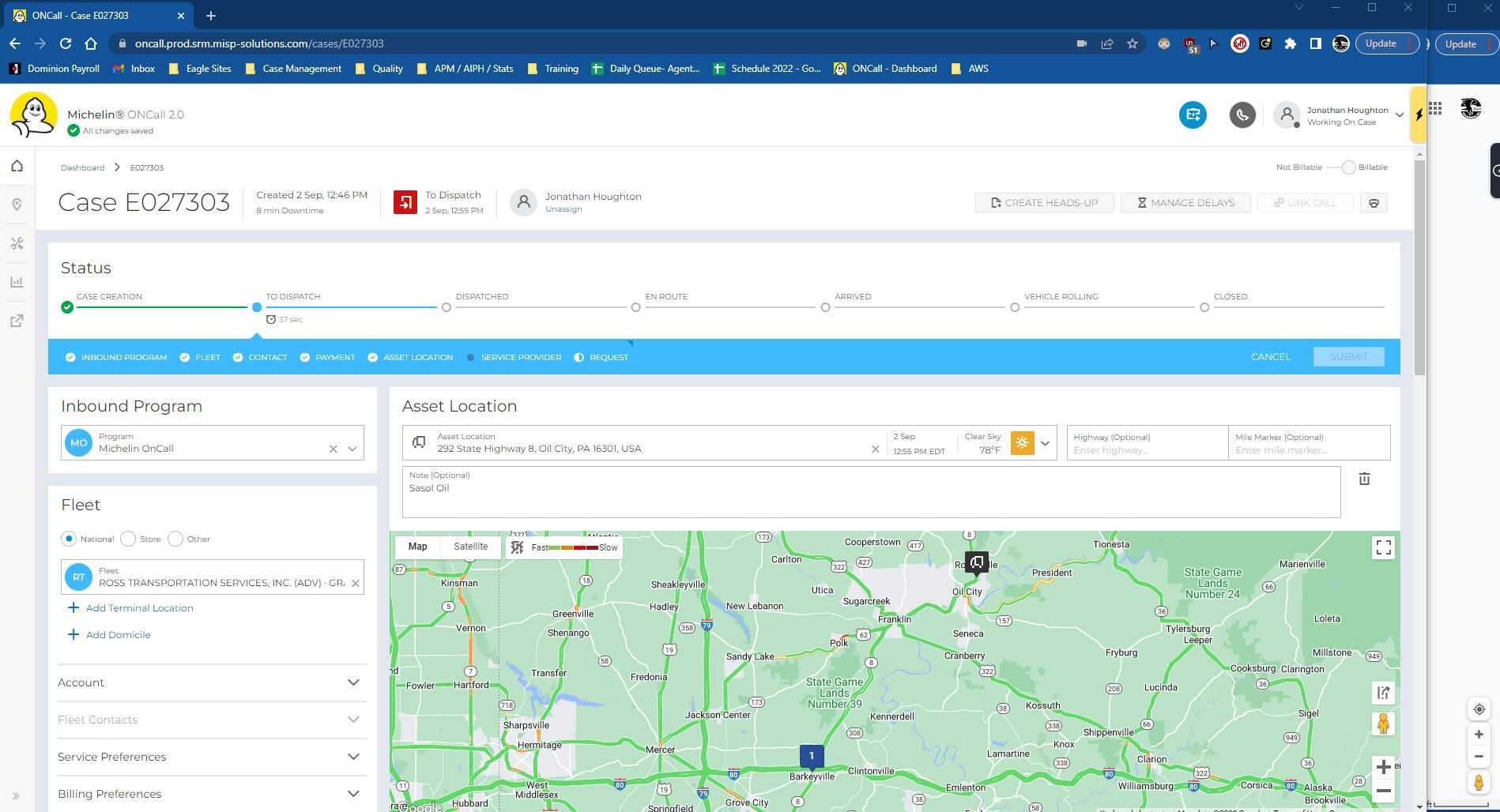The image size is (1500, 812).
Task: Click the phone call icon in header
Action: [1242, 115]
